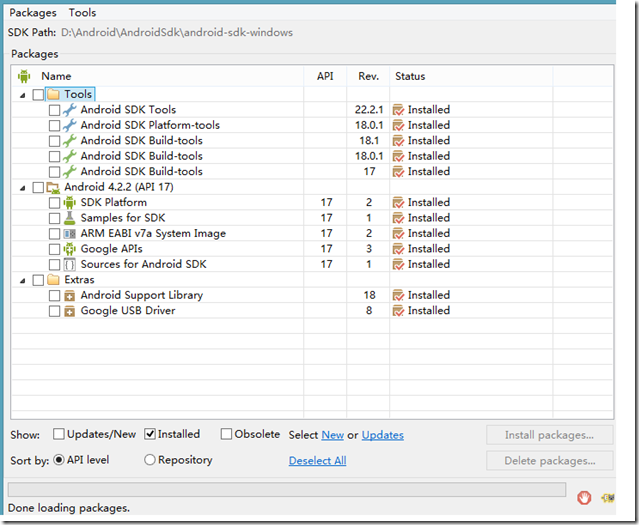The height and width of the screenshot is (525, 639).
Task: Click the installed status icon of Android SDK Tools
Action: point(398,110)
